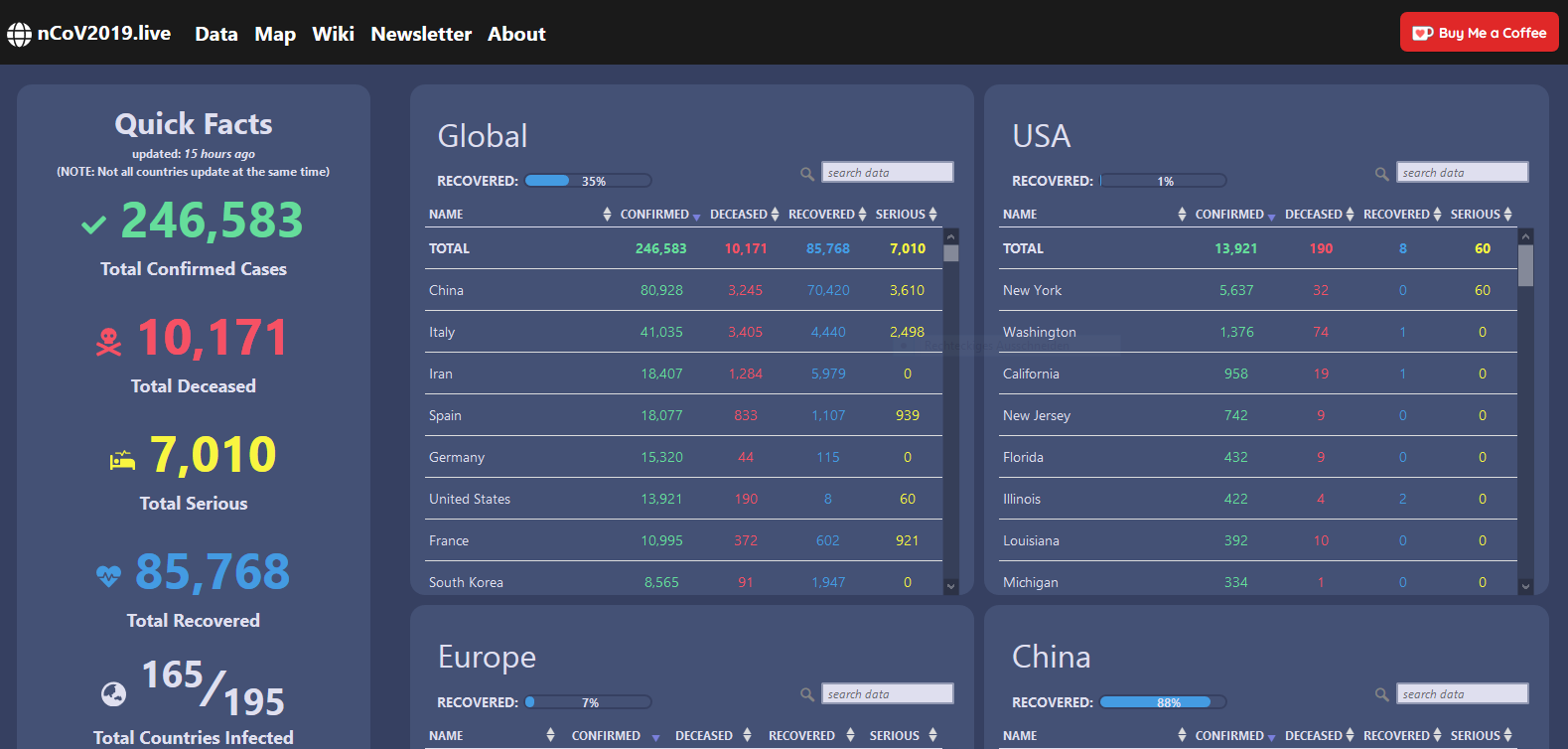Sort Europe table by NAME arrows
The image size is (1568, 749).
[x=550, y=735]
